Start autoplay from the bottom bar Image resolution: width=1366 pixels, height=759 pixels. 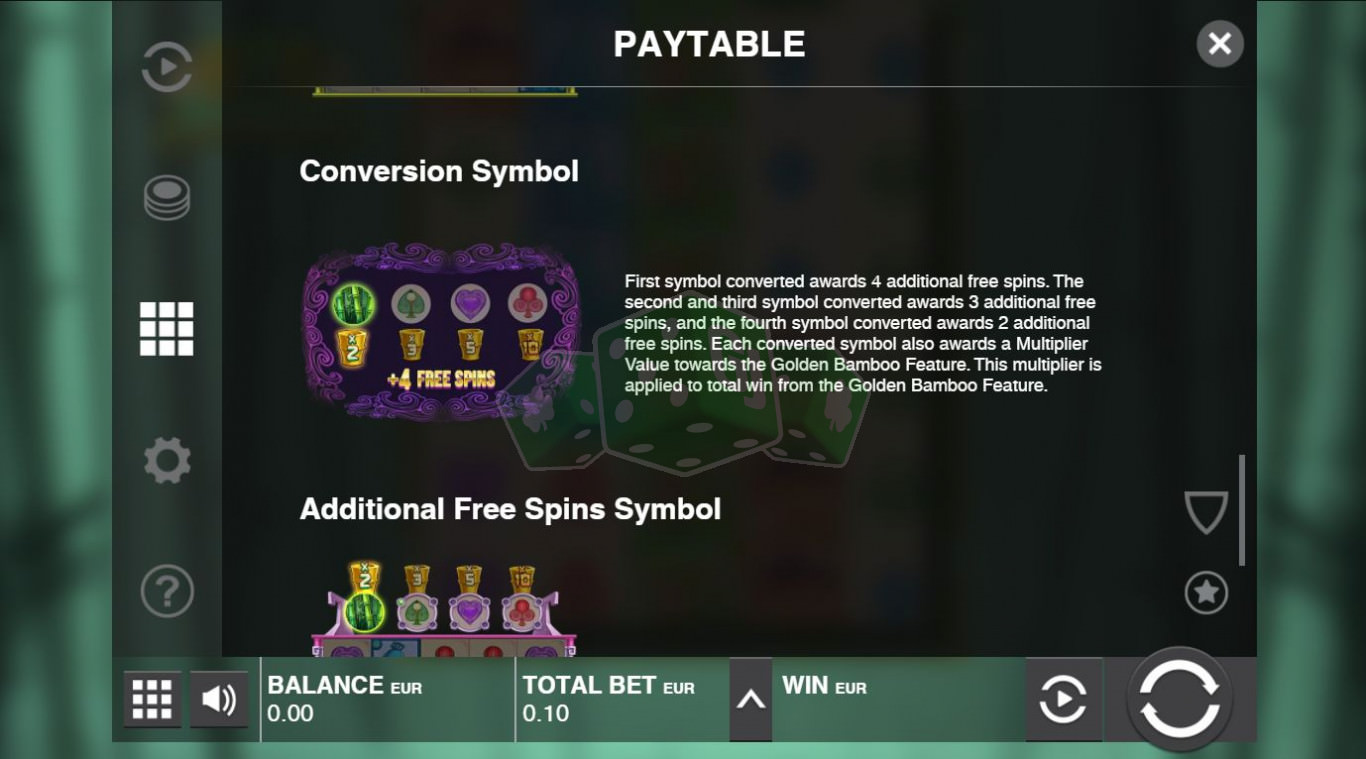point(1063,700)
